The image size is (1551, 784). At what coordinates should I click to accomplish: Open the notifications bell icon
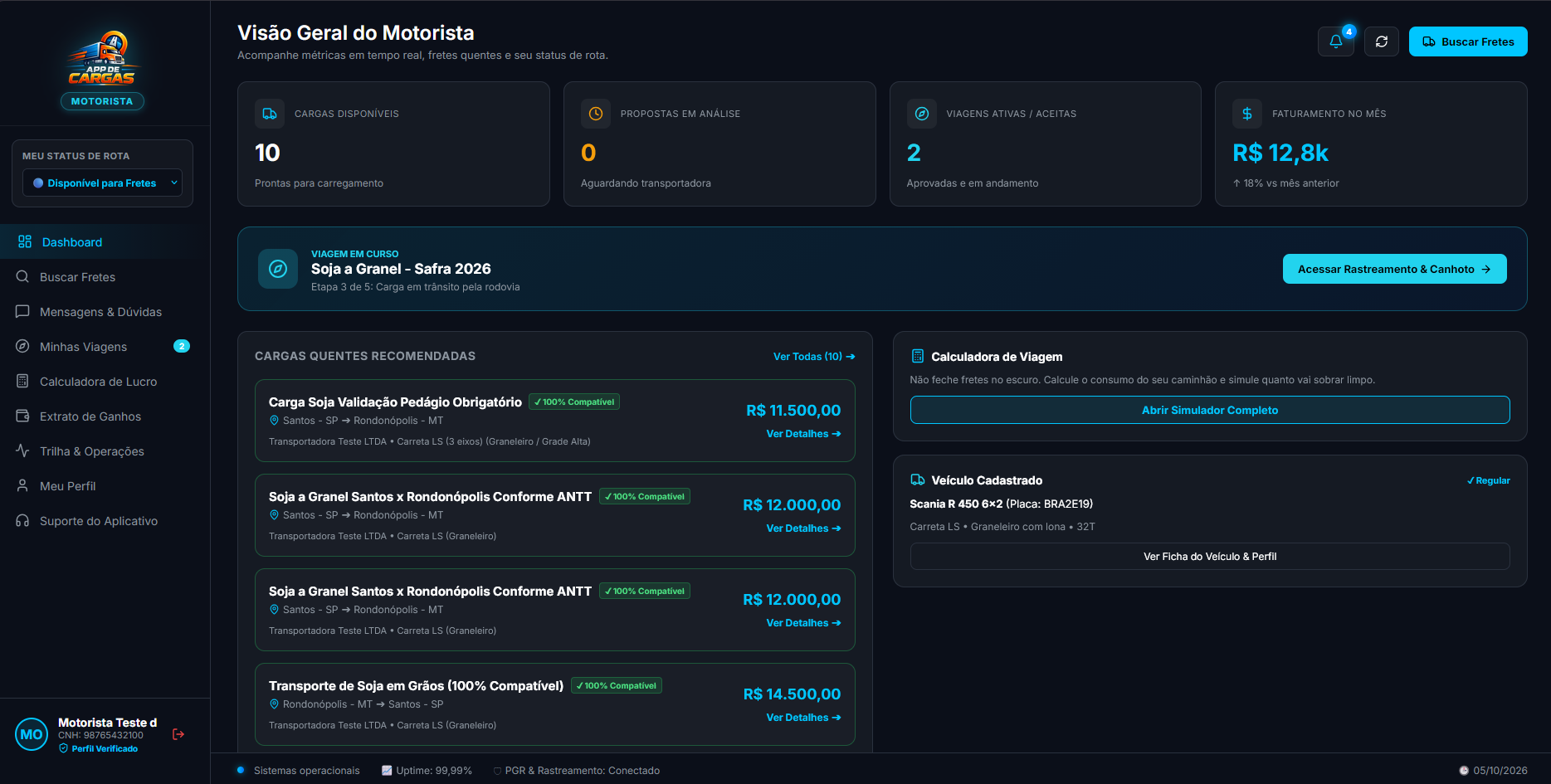(1335, 41)
